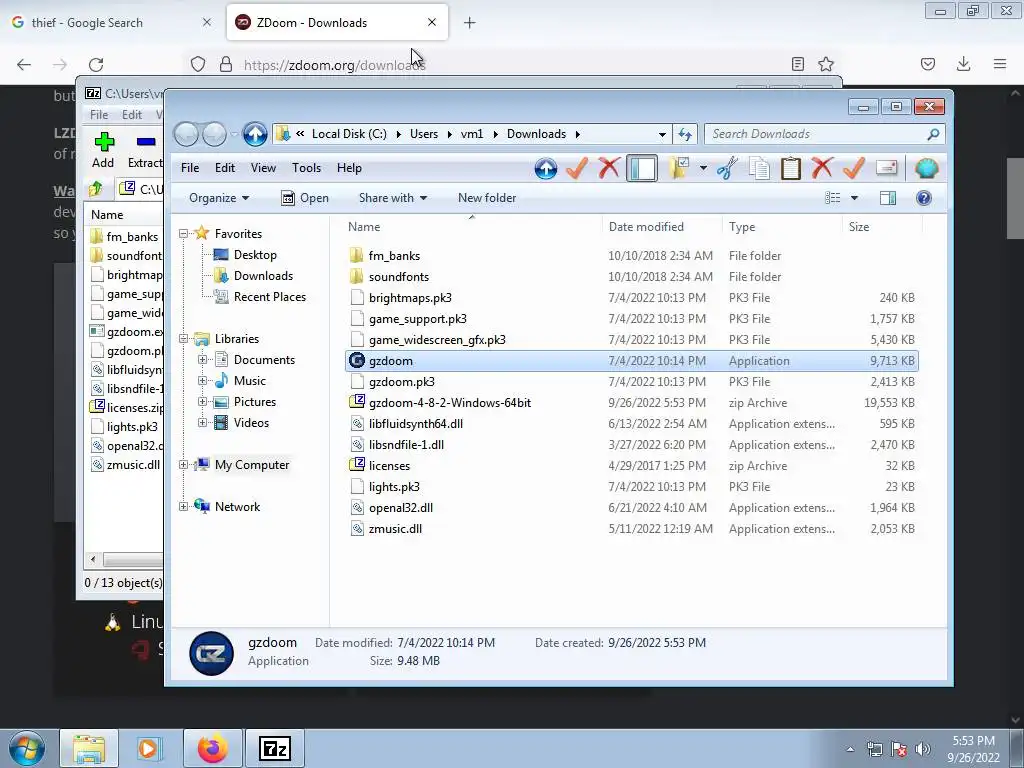Open the Explorer Edit menu
The image size is (1024, 768).
point(225,168)
